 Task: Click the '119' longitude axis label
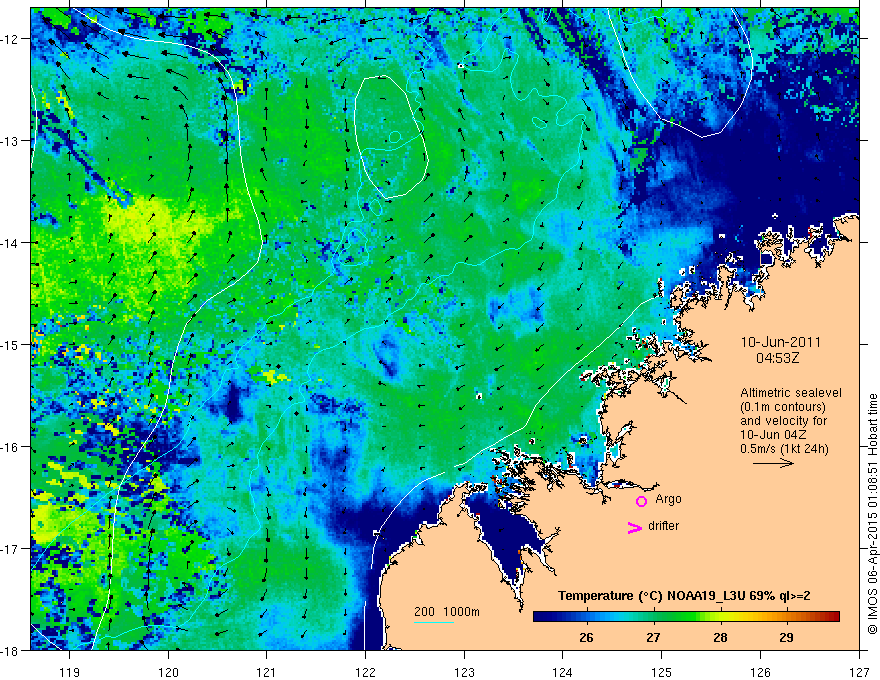70,672
